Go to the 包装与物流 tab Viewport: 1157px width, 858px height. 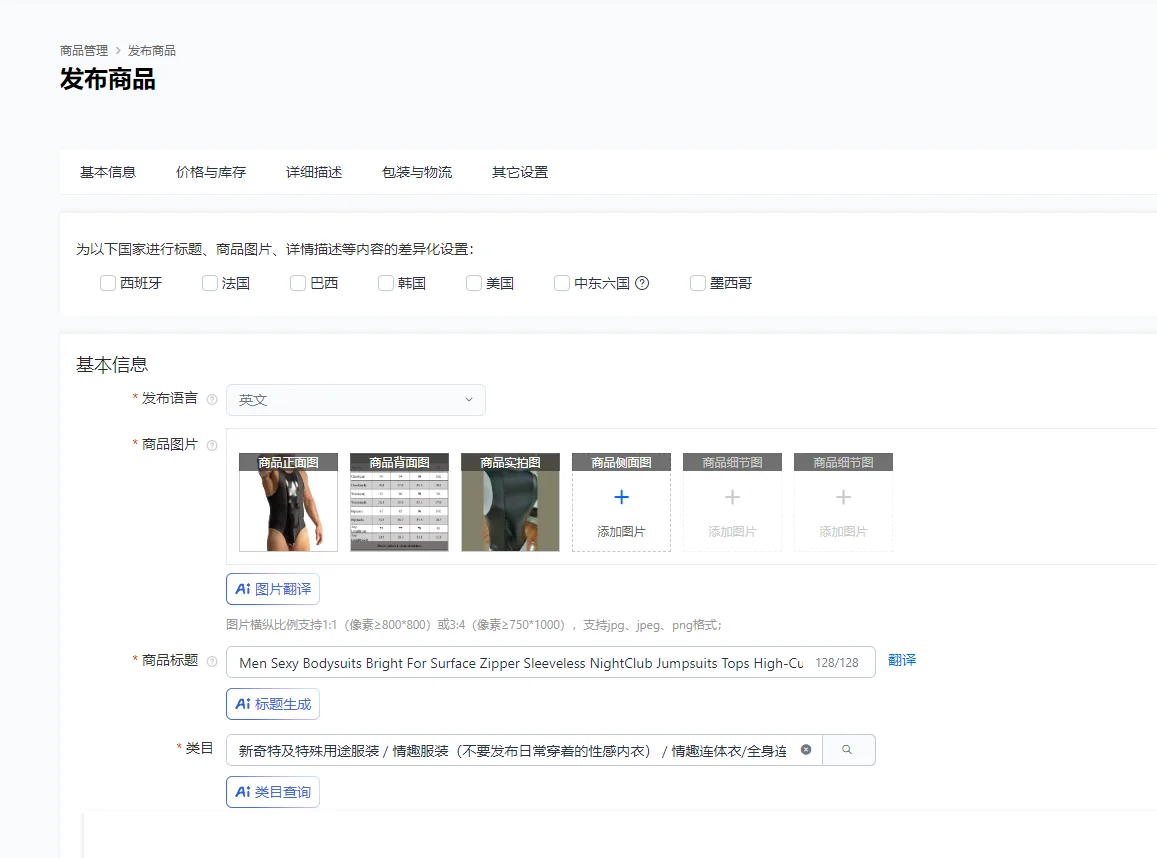pyautogui.click(x=417, y=172)
